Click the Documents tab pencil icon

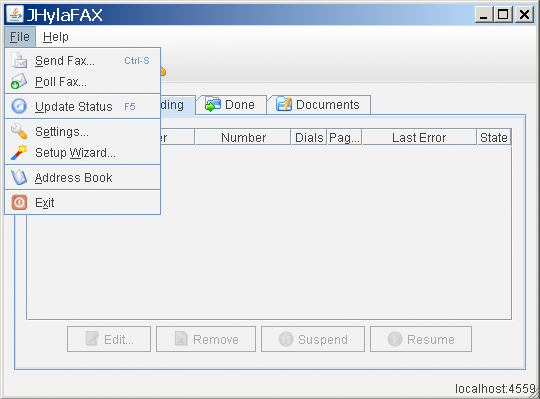point(284,104)
